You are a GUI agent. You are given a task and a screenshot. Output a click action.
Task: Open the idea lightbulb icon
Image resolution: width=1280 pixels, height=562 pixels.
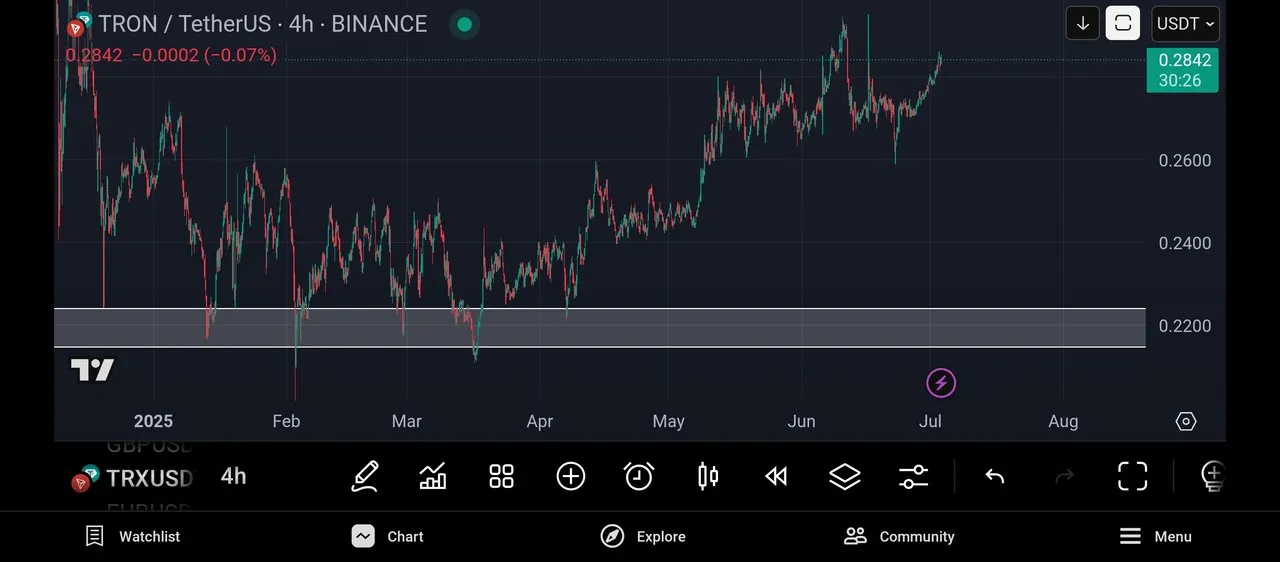[x=1212, y=476]
